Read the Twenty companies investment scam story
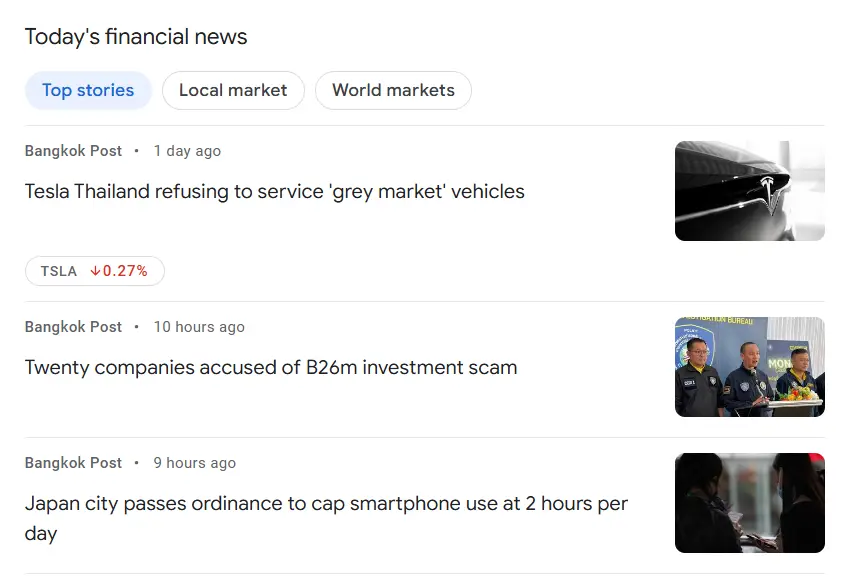Screen dimensions: 844x578 [x=271, y=367]
